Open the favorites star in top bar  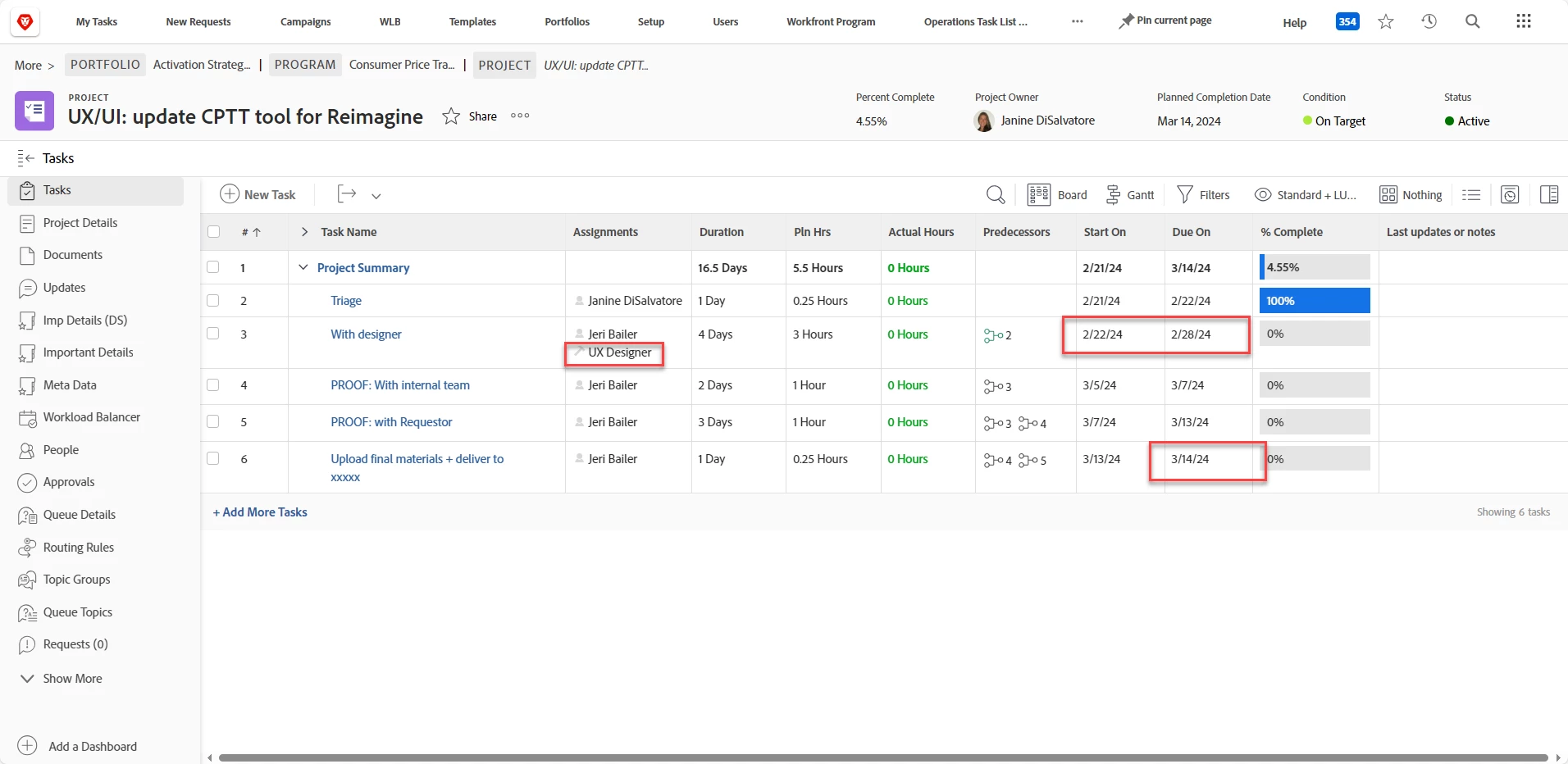tap(1386, 22)
